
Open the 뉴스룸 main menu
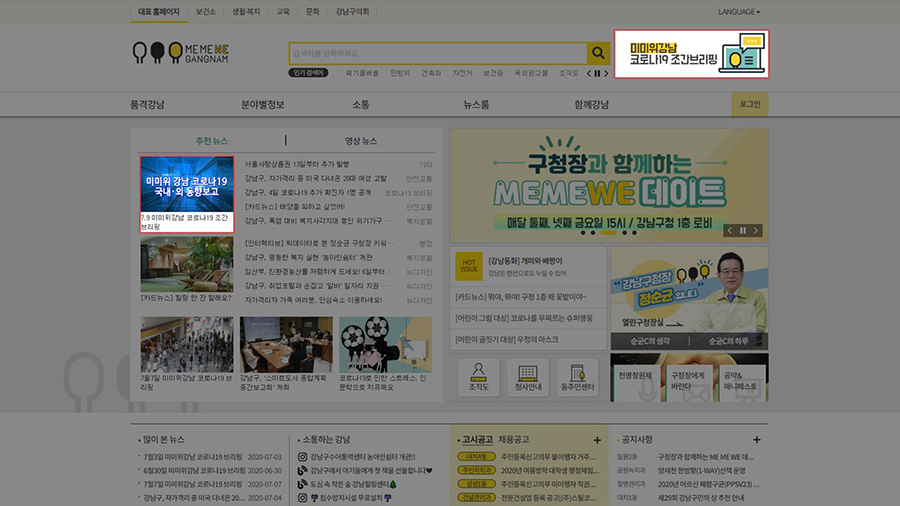[x=476, y=104]
